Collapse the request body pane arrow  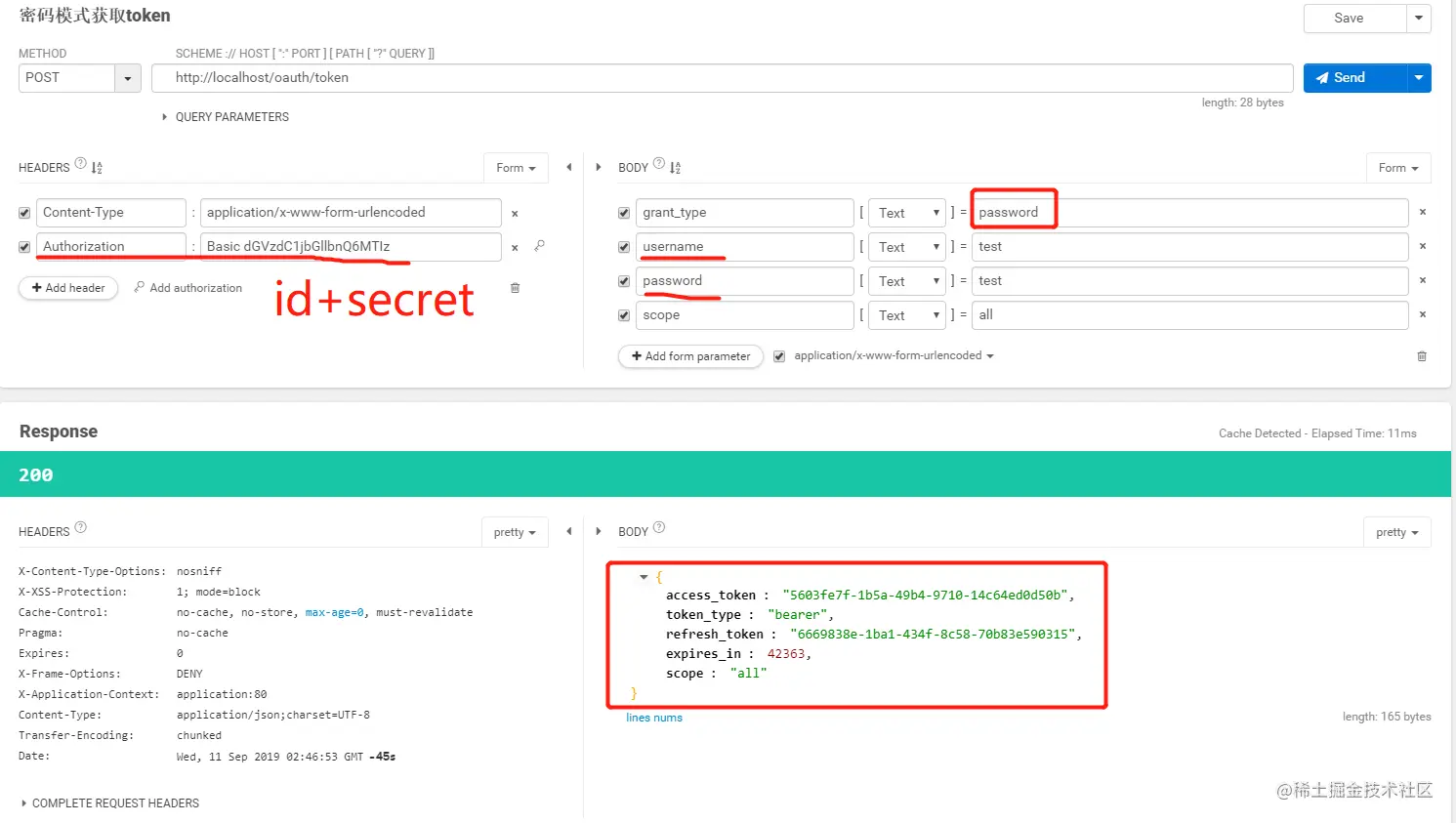[x=599, y=167]
